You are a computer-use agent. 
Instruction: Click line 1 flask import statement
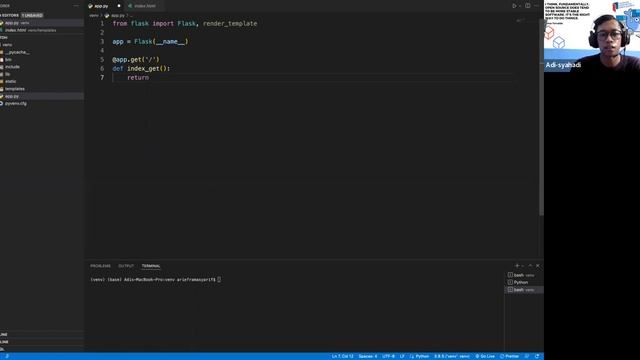pyautogui.click(x=185, y=24)
